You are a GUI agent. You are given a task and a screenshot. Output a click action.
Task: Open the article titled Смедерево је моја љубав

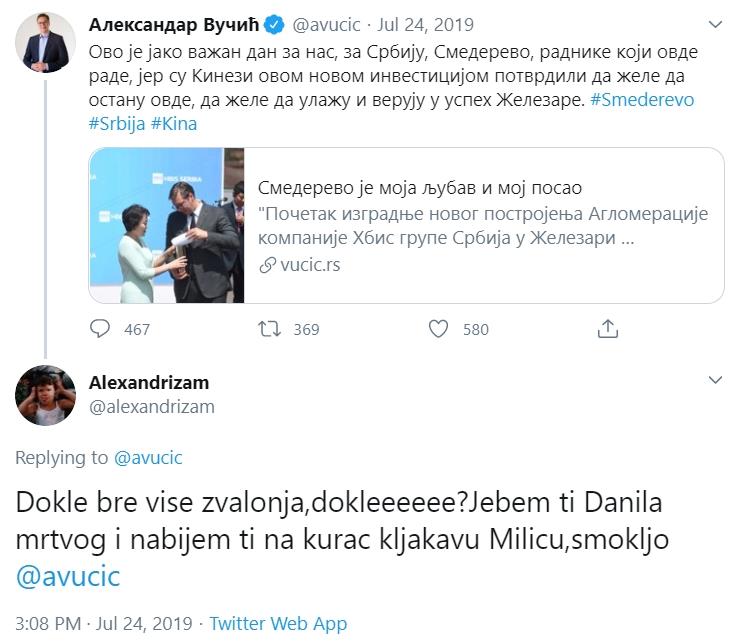420,188
